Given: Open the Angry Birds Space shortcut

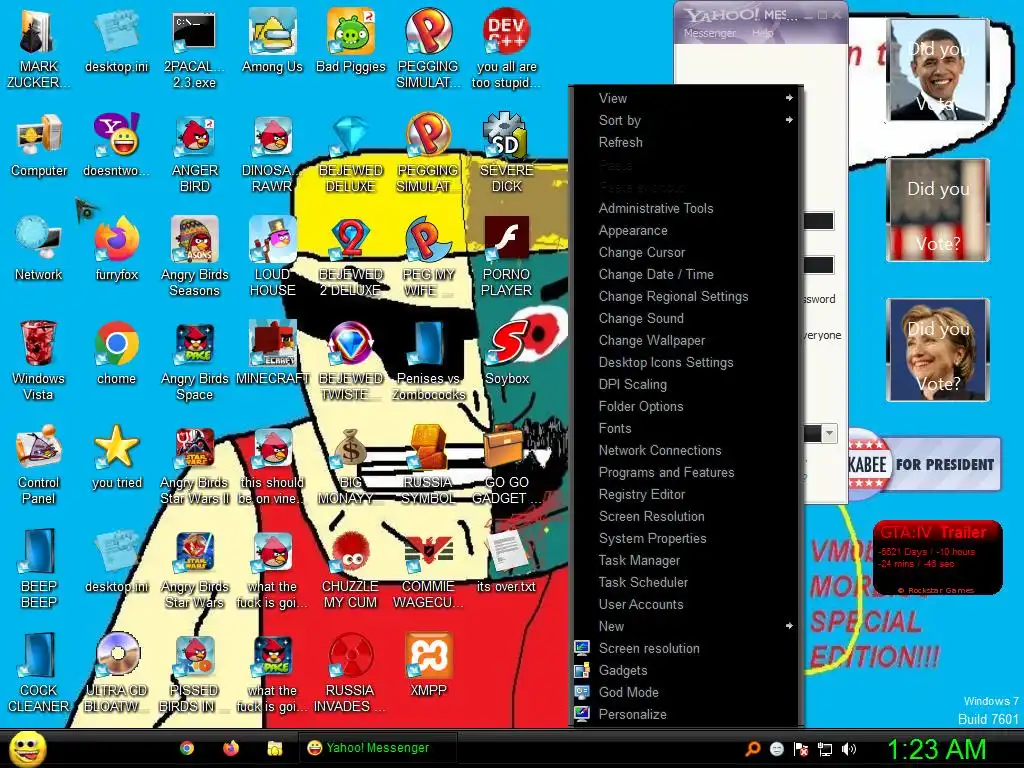Looking at the screenshot, I should click(x=195, y=360).
